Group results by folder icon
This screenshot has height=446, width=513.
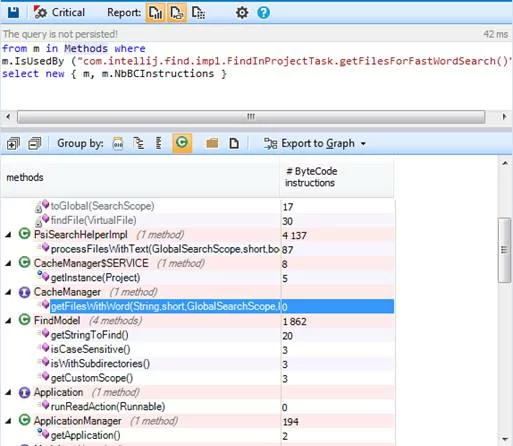(x=212, y=144)
